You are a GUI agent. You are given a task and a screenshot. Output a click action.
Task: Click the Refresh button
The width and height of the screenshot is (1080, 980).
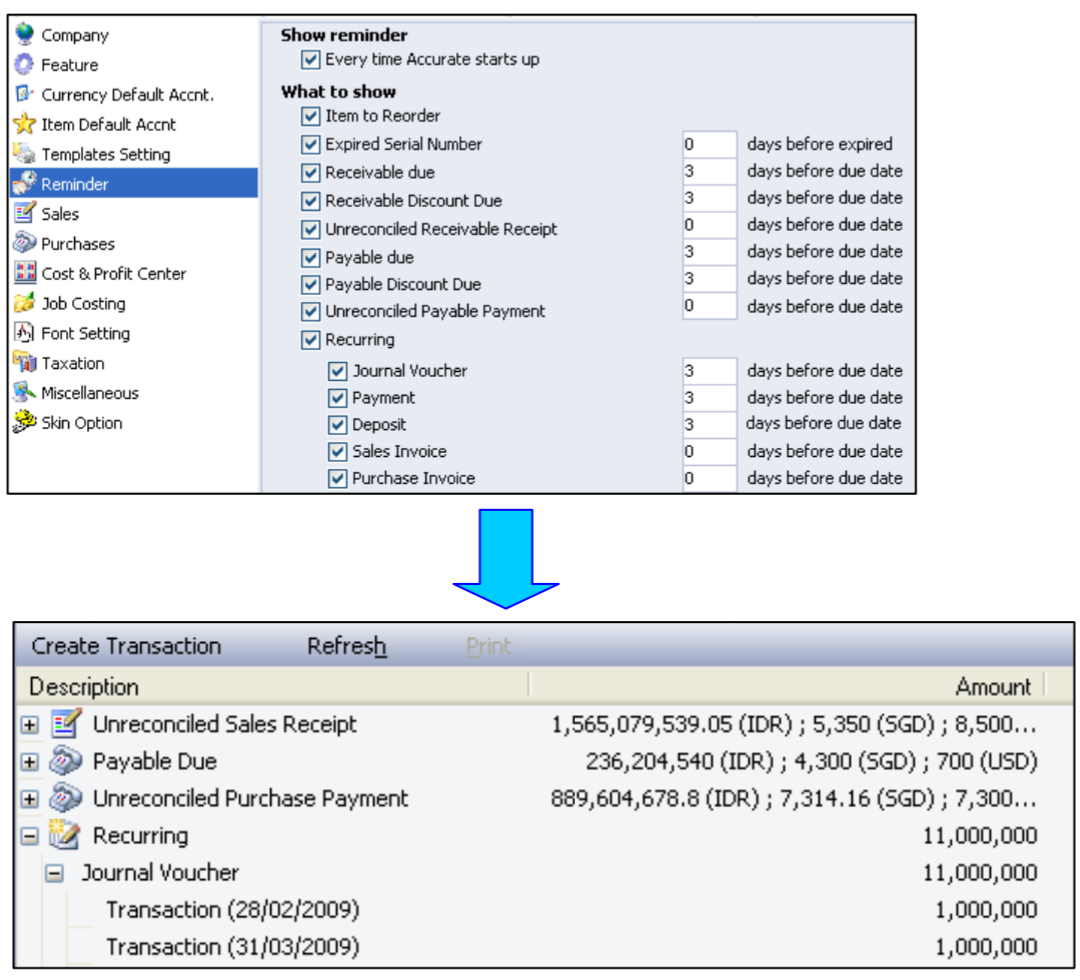pos(346,646)
